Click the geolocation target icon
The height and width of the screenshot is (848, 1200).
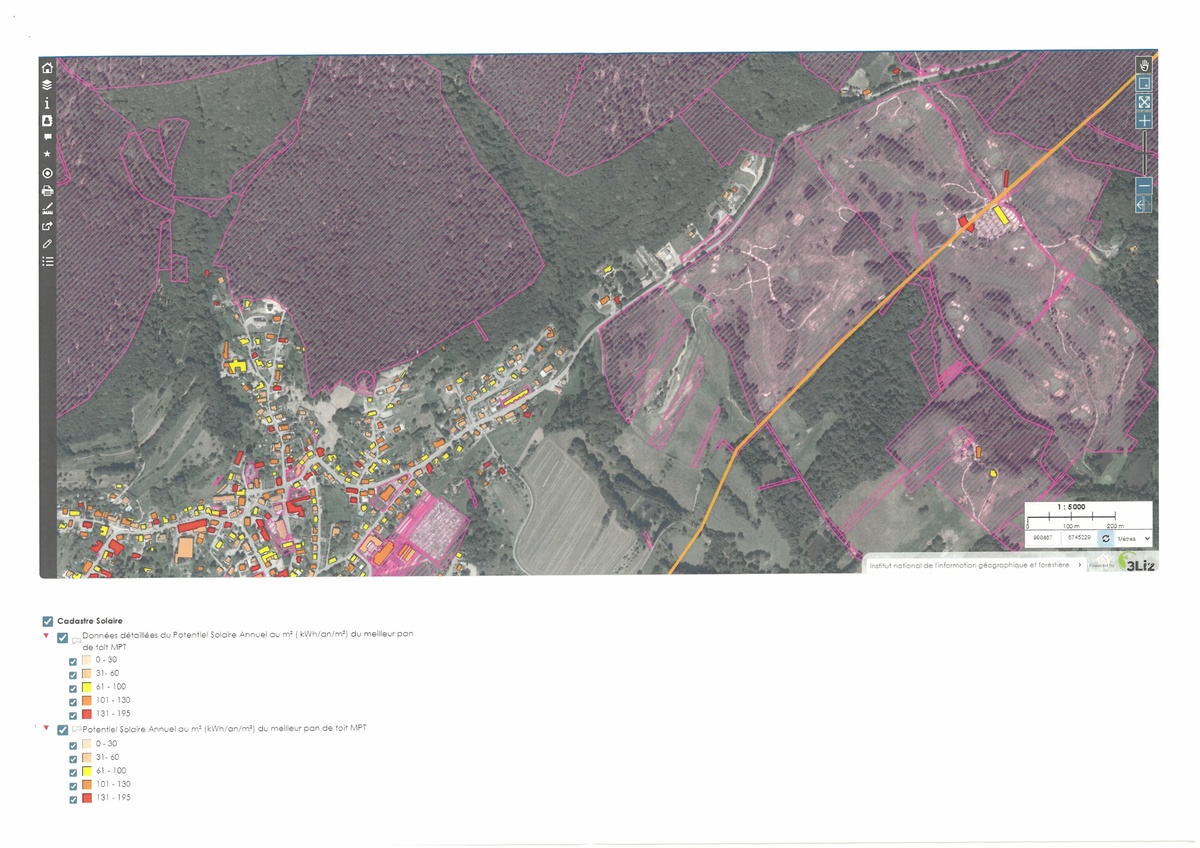tap(47, 173)
